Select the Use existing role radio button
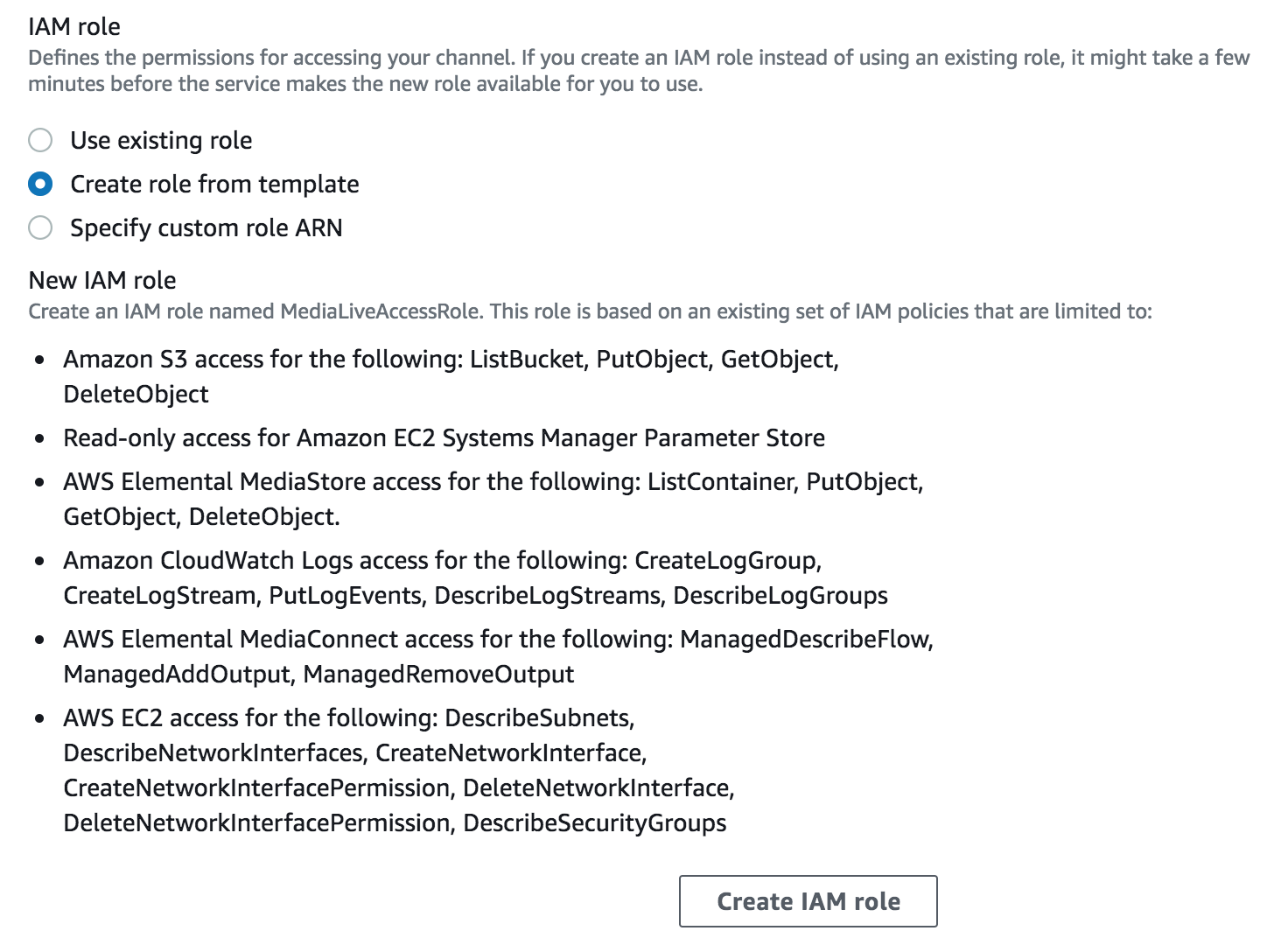This screenshot has height=952, width=1281. point(40,140)
